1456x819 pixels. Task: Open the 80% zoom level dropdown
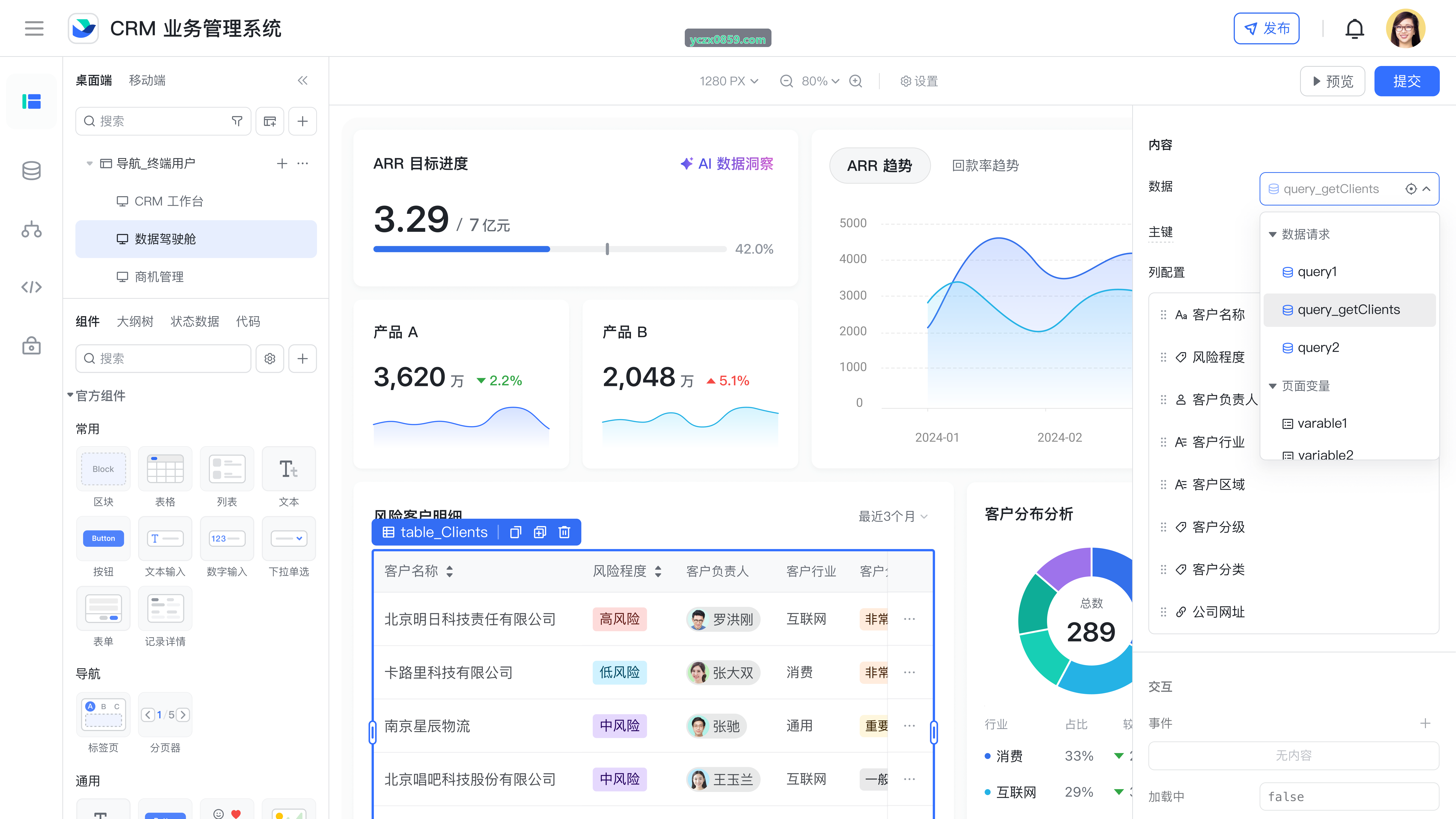pos(821,81)
